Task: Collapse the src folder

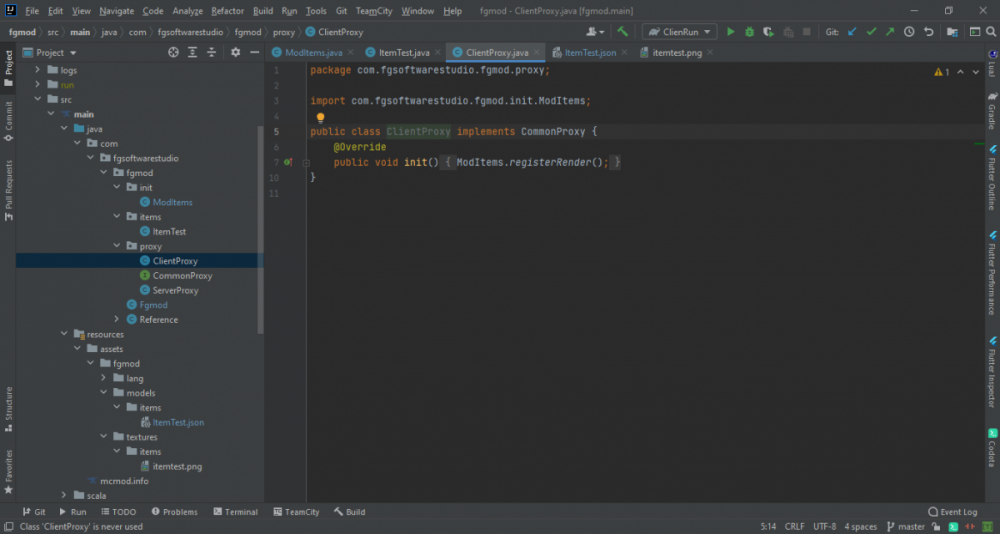Action: [x=38, y=99]
